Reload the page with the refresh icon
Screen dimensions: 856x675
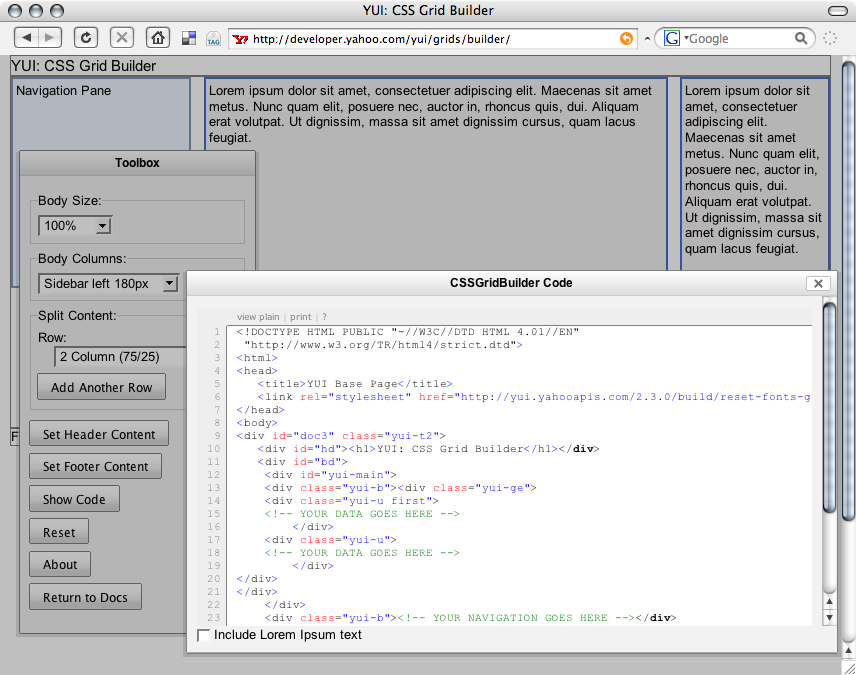(86, 38)
